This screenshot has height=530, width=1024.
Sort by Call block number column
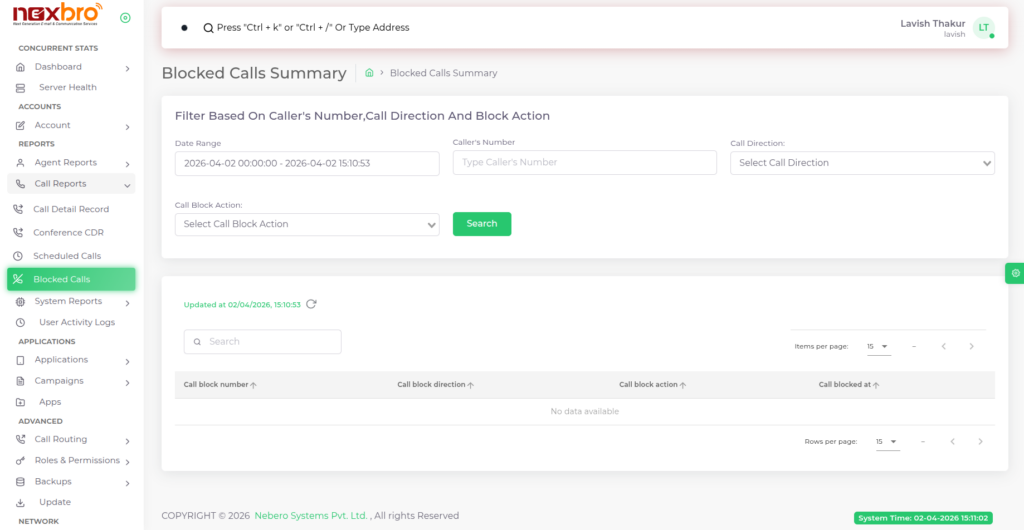(x=220, y=384)
